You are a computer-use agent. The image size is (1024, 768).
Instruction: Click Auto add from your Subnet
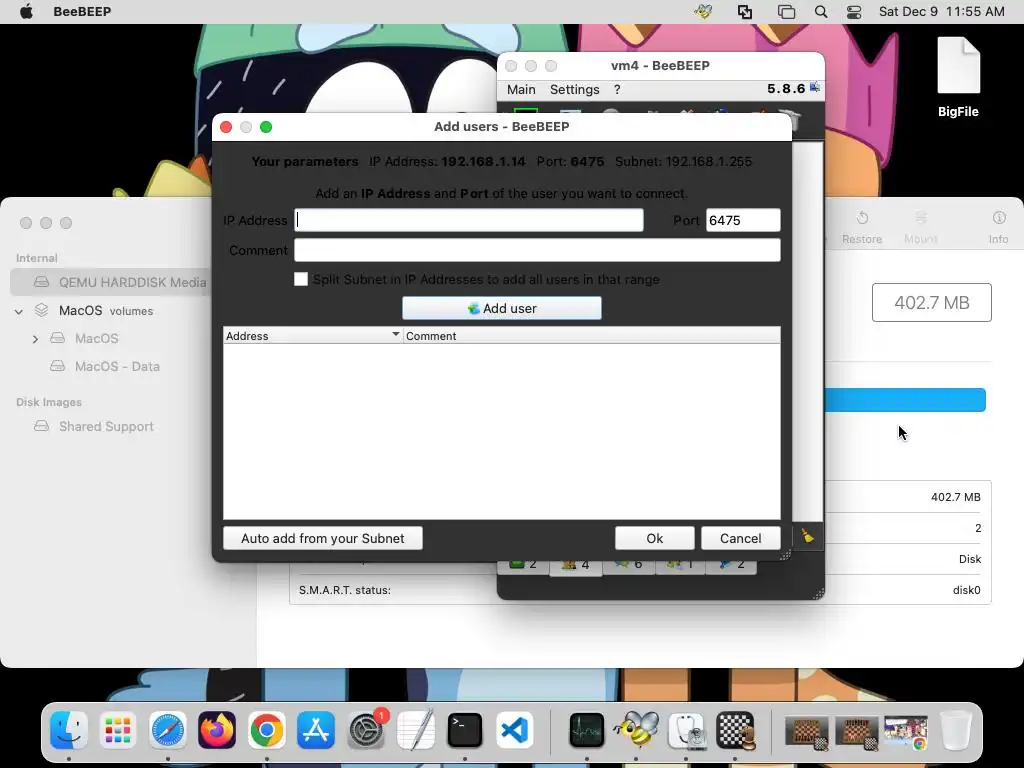(323, 538)
